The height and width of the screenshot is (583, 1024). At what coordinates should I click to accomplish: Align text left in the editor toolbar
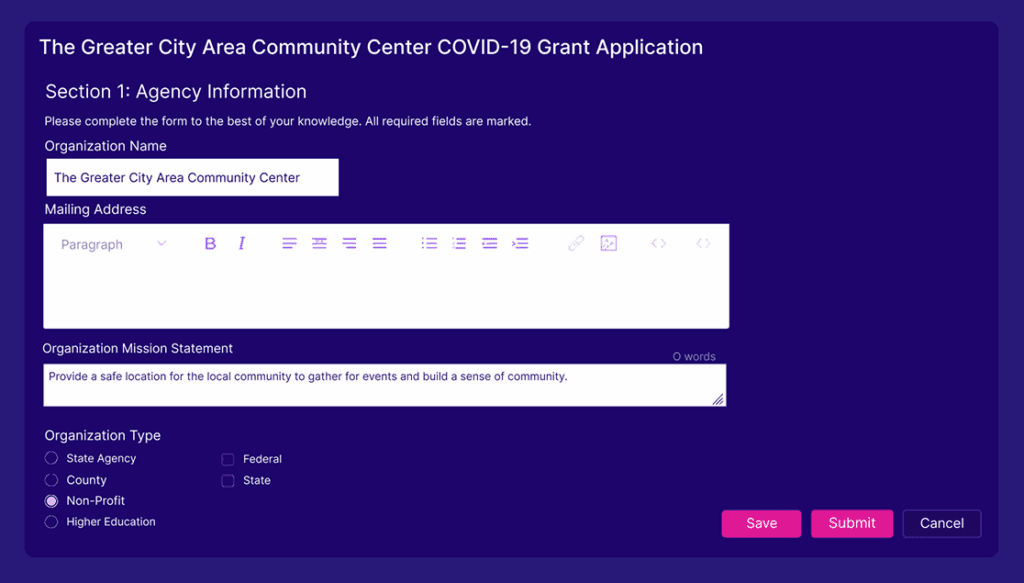coord(289,244)
